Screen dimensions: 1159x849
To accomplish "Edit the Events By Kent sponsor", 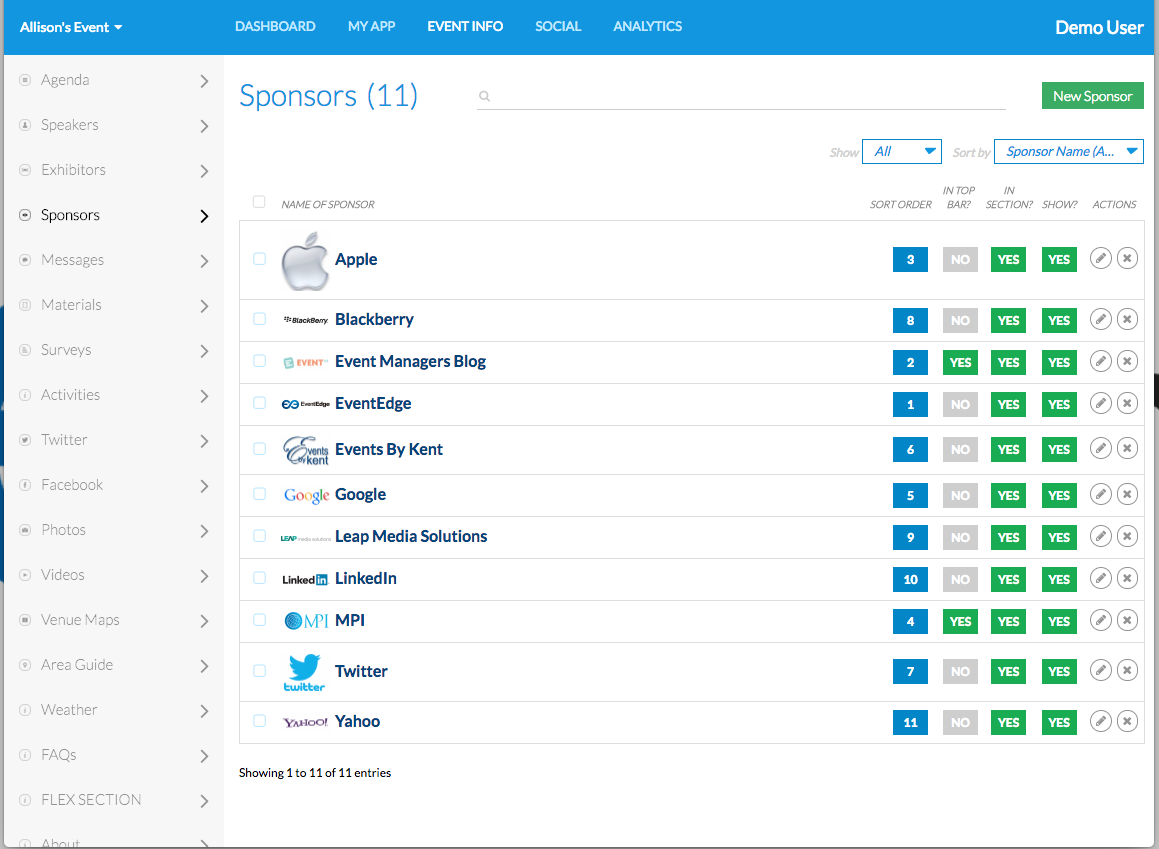I will point(1101,449).
